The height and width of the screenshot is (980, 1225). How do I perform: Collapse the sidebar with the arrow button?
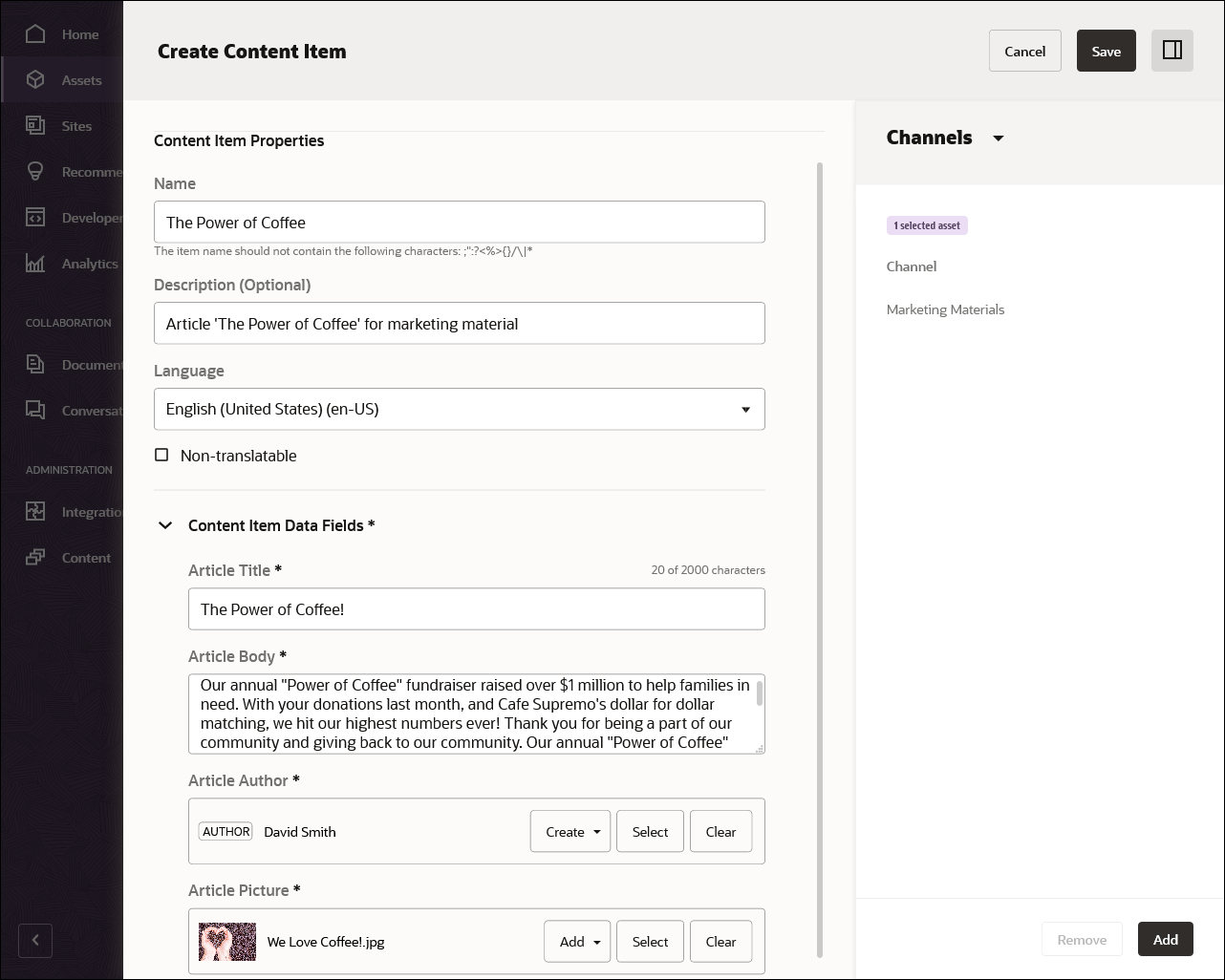[x=35, y=940]
